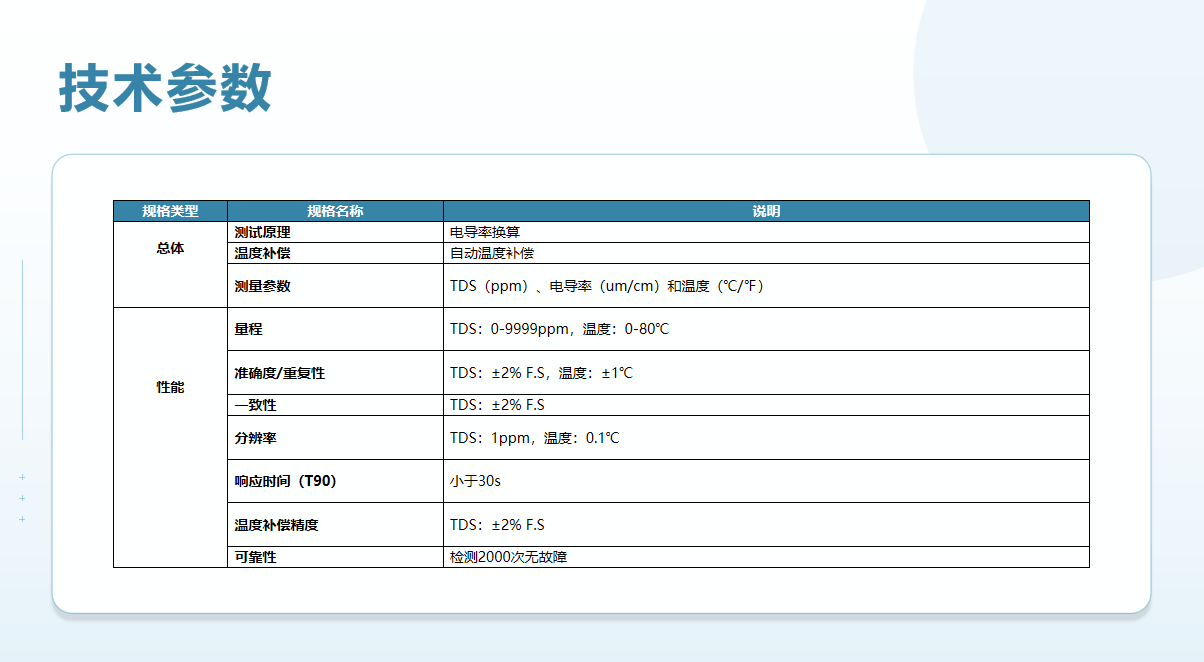Select the 可靠性 cell
The height and width of the screenshot is (662, 1204).
336,557
